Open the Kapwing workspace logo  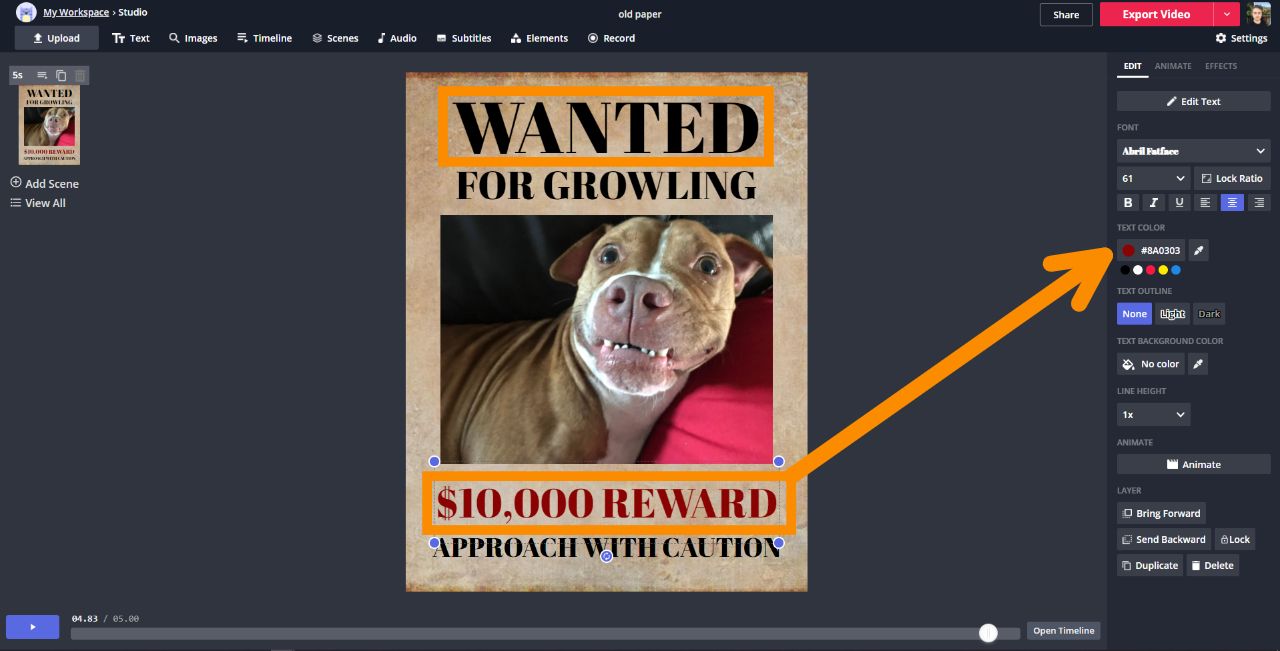[x=26, y=12]
